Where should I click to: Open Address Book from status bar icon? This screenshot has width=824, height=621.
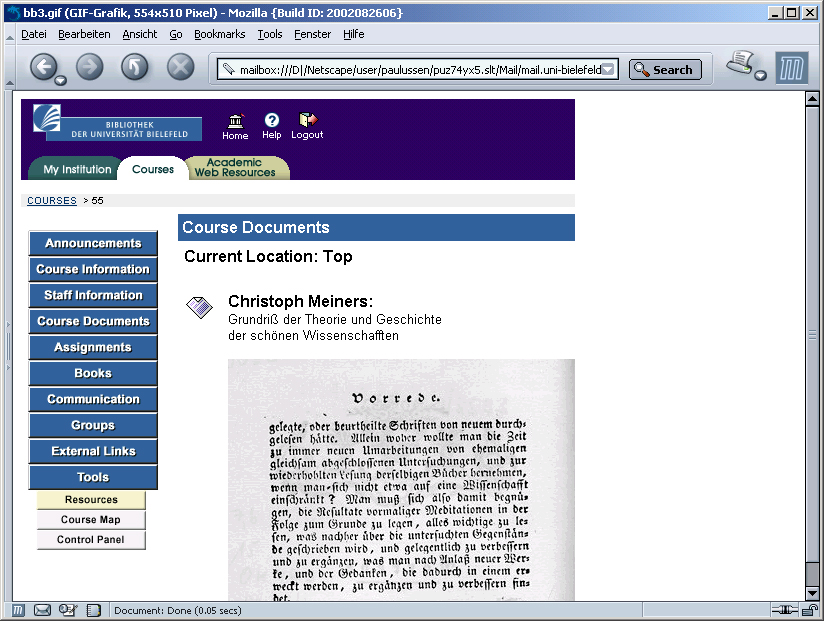point(94,610)
